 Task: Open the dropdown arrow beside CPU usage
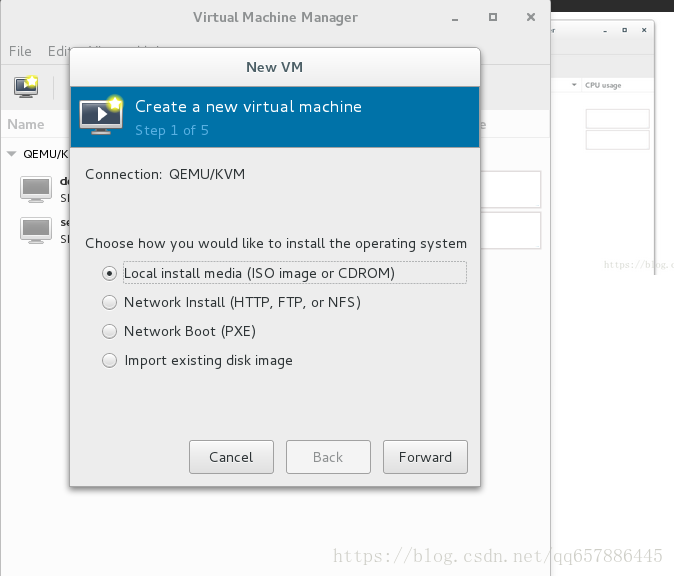(574, 85)
